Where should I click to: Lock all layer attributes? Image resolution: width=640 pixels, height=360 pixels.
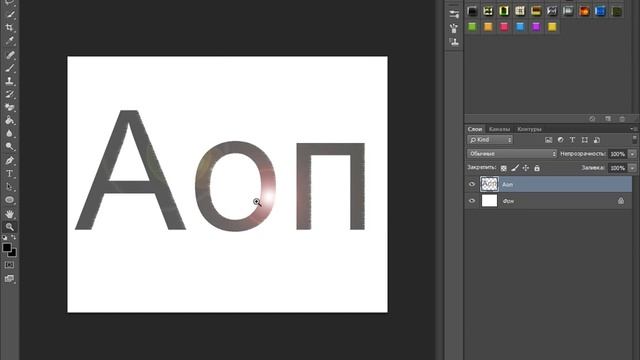pos(537,168)
